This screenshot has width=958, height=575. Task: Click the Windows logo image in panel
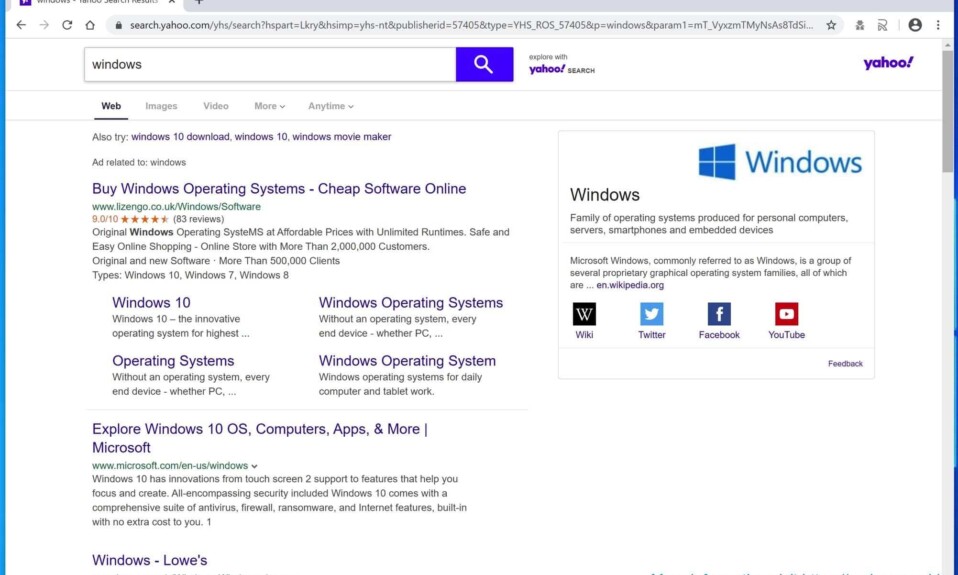[780, 162]
